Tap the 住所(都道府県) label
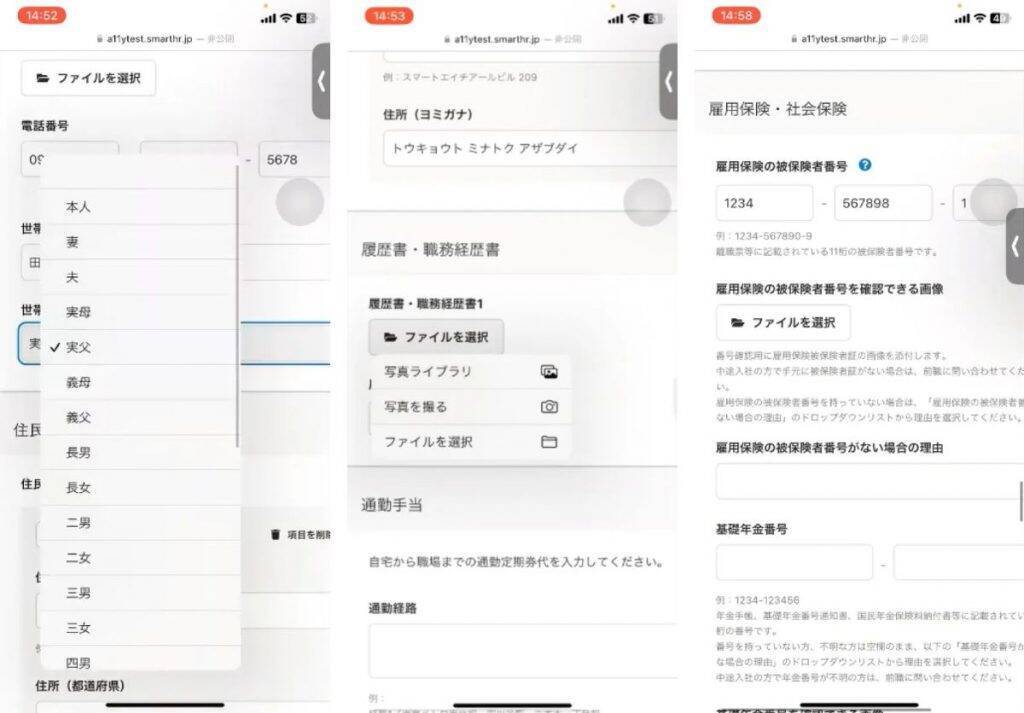This screenshot has width=1024, height=713. pos(80,686)
